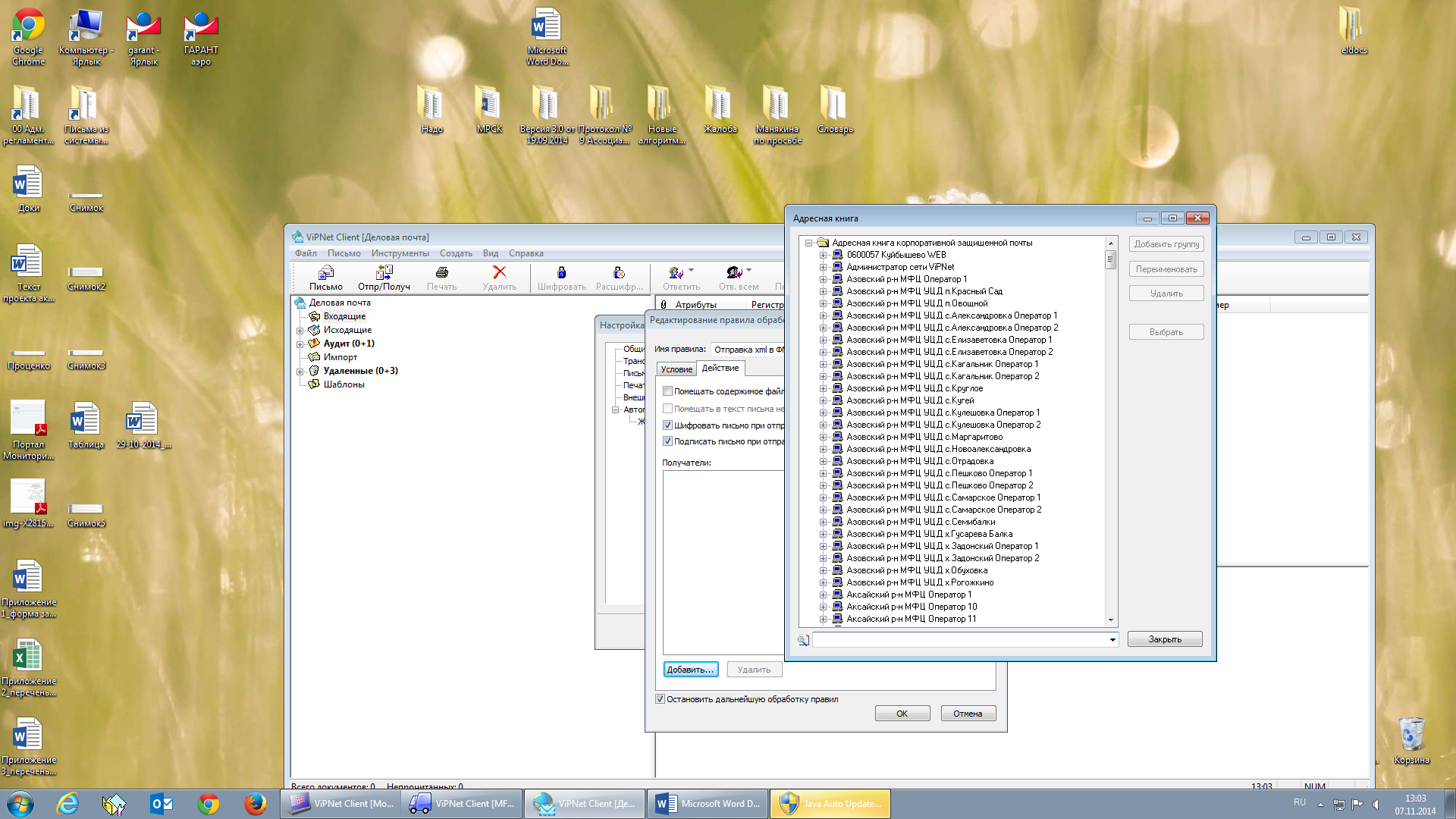Toggle 'Шифровать письмо при отправке' checkbox
This screenshot has height=819, width=1456.
point(667,425)
